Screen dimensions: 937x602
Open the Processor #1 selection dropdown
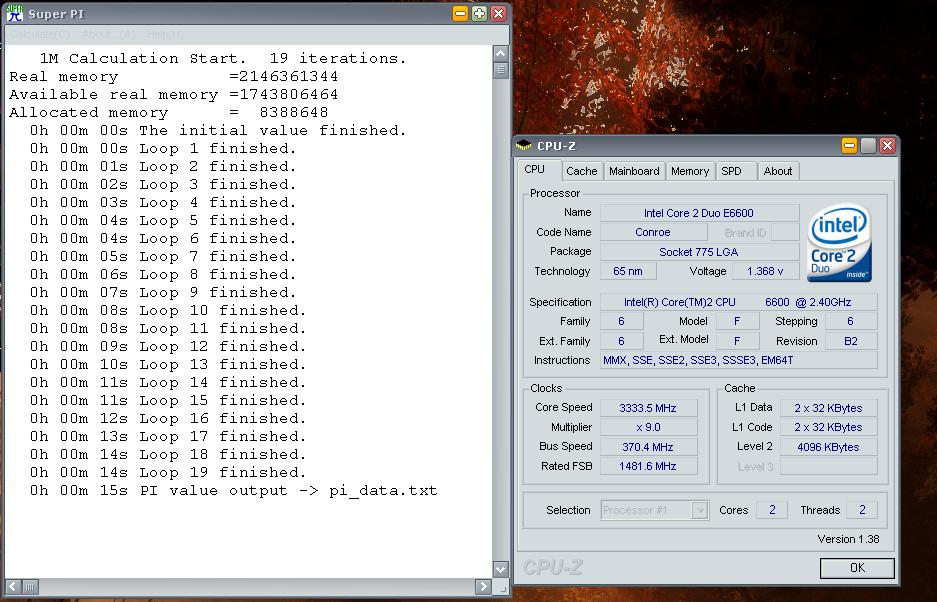click(x=654, y=510)
